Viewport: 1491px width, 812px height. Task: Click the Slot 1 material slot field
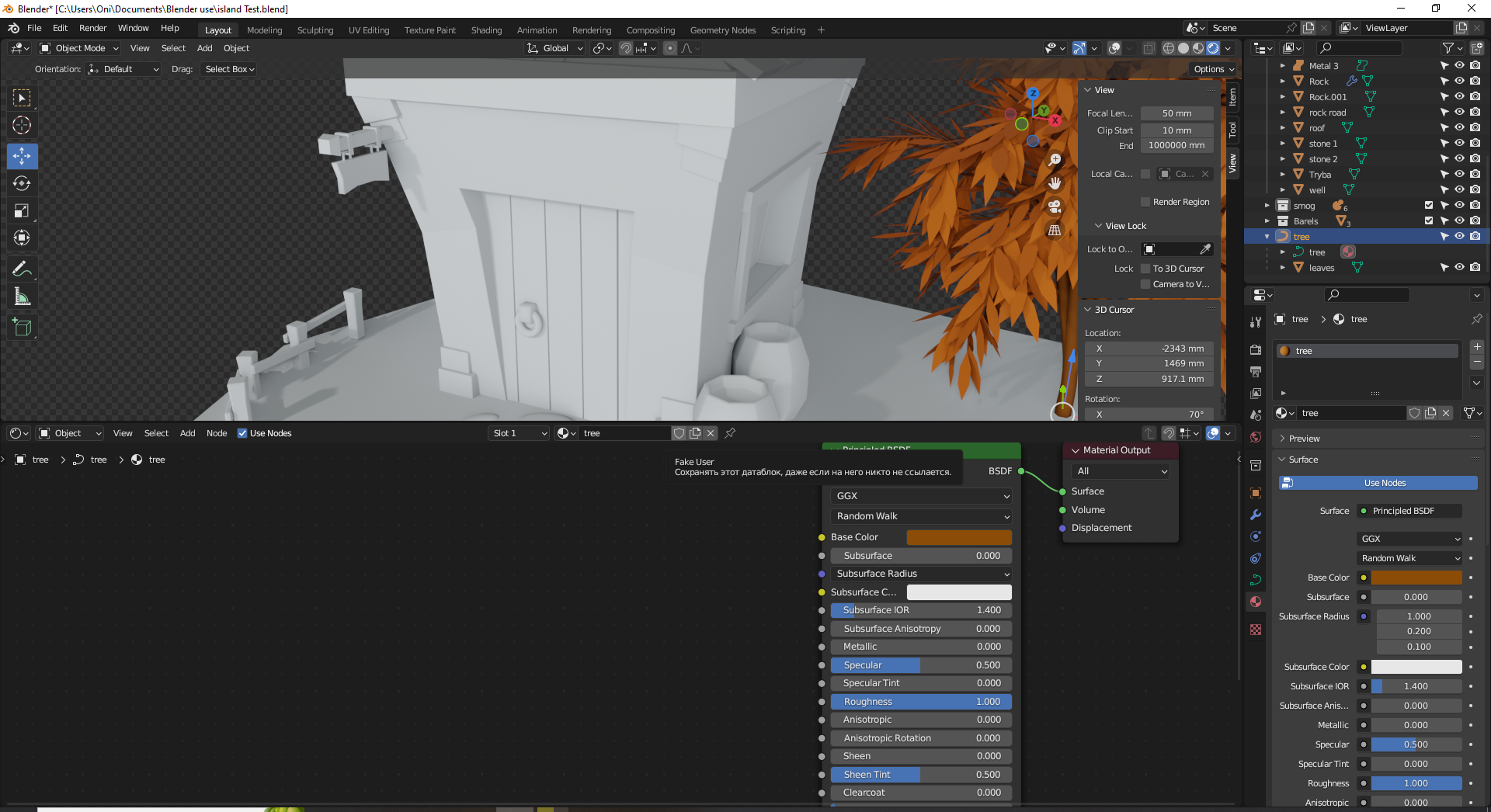point(518,433)
